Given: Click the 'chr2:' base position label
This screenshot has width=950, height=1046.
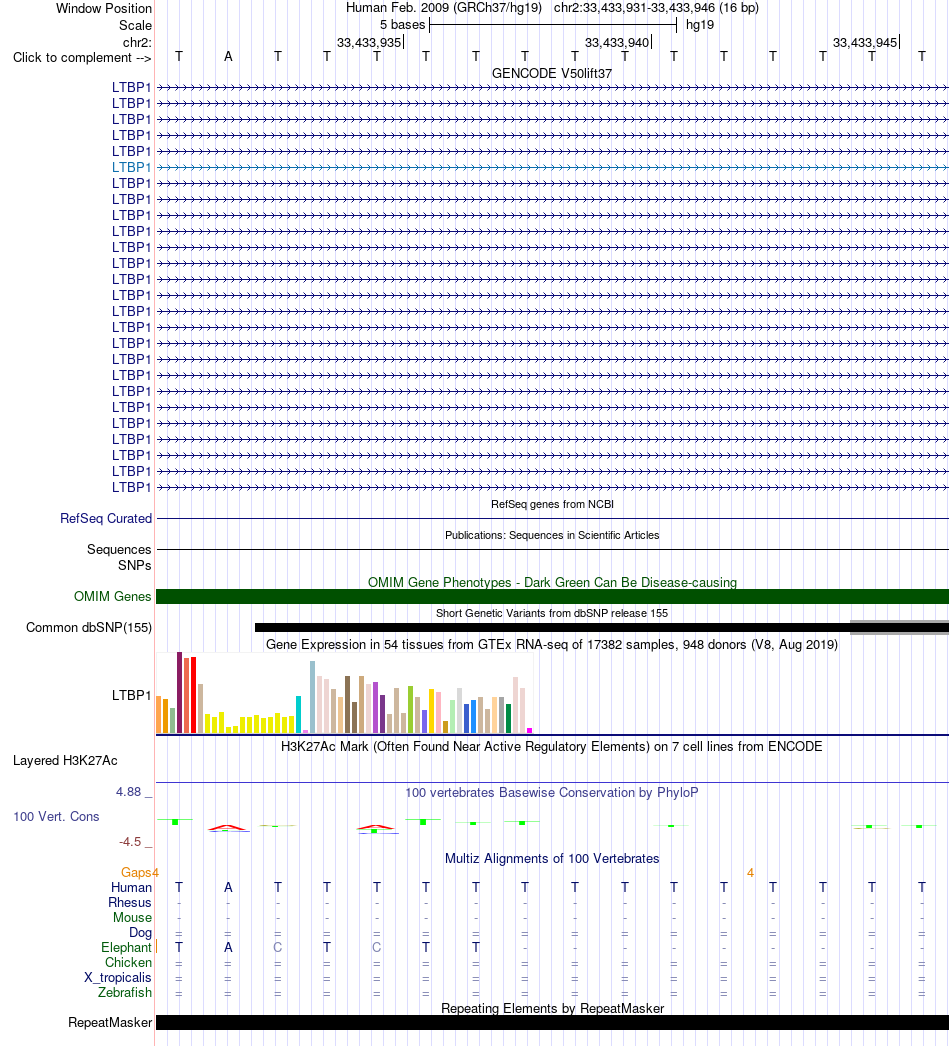Looking at the screenshot, I should (x=137, y=43).
